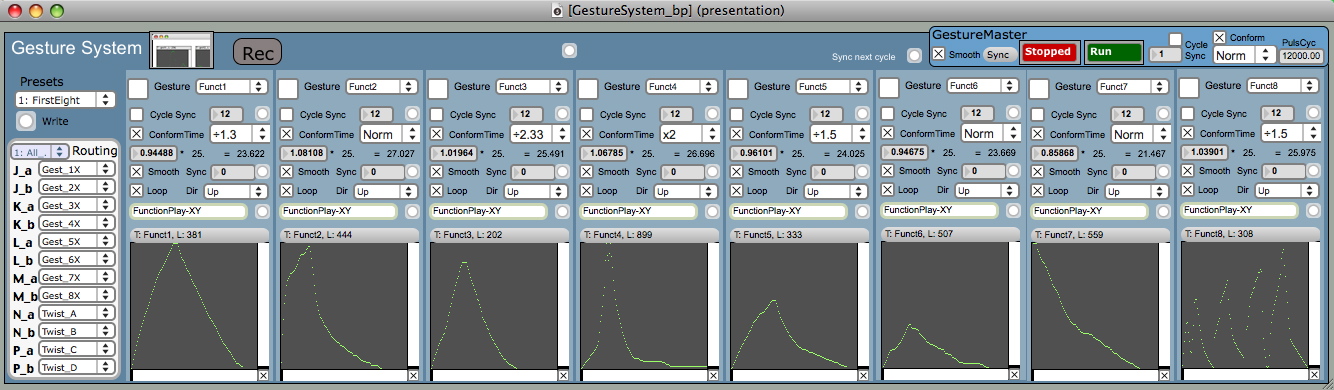Trigger the round button on Funct1's Cycle Sync row
Image resolution: width=1334 pixels, height=390 pixels.
[x=262, y=115]
